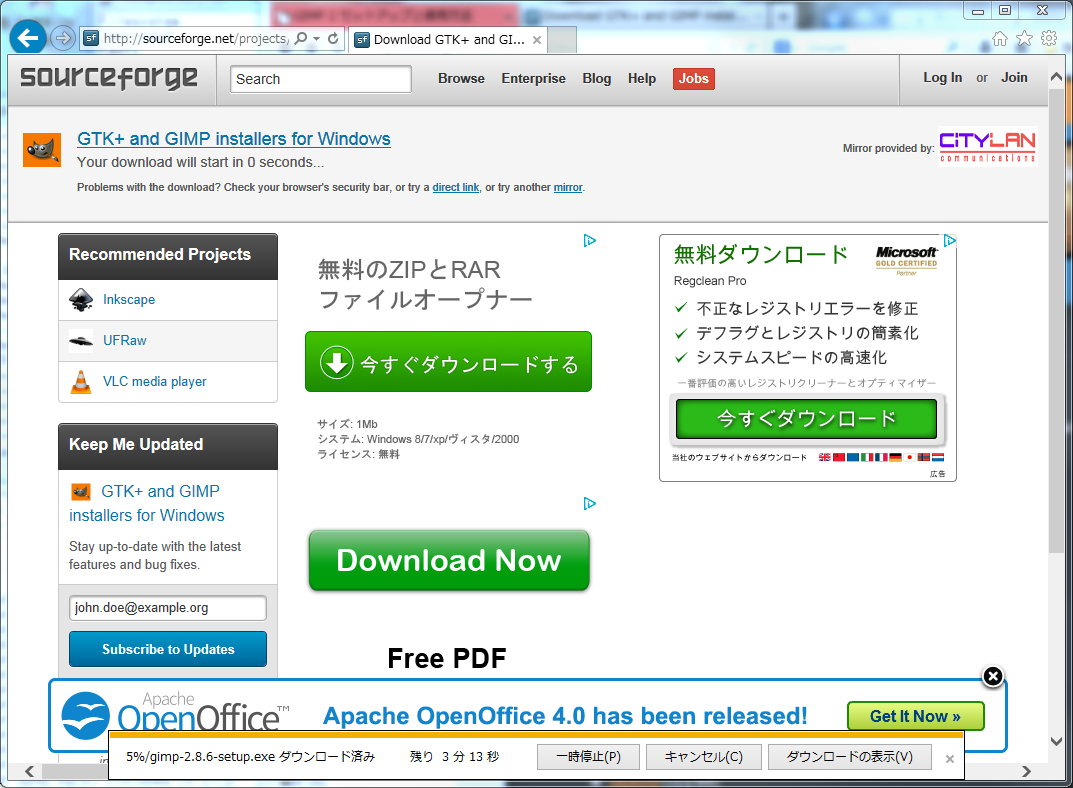
Task: Pause download with 一時停止(P) button
Action: (x=589, y=757)
